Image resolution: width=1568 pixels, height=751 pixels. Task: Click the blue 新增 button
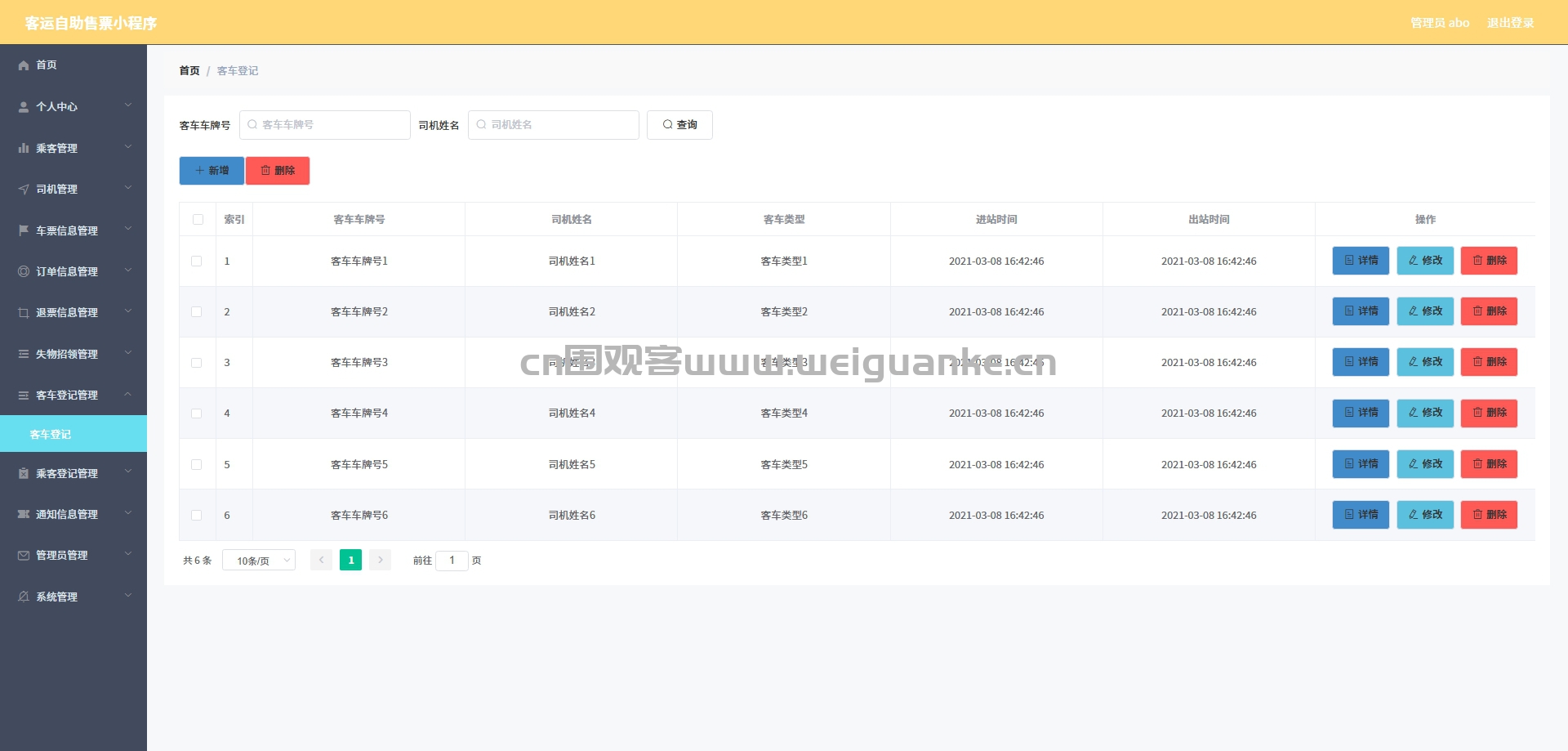[x=212, y=171]
